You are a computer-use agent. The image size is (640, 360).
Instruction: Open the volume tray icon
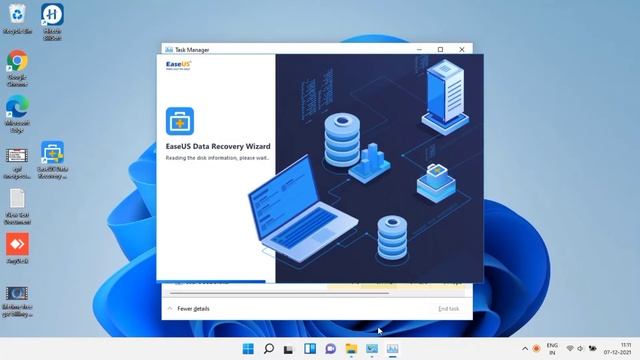pos(580,349)
